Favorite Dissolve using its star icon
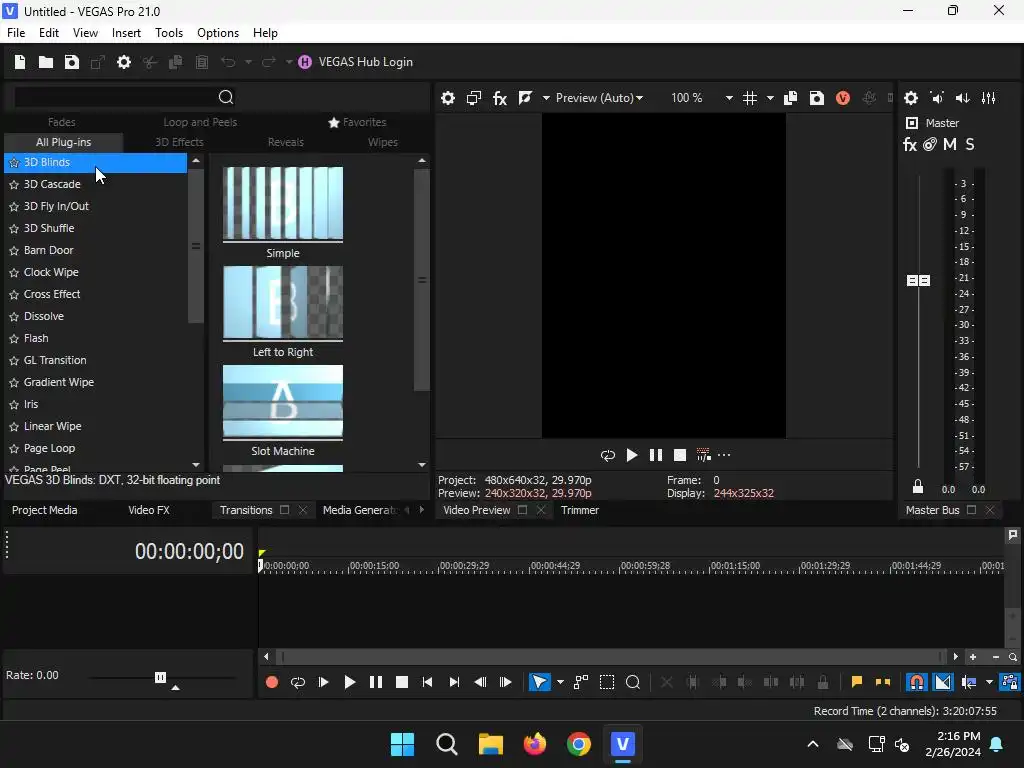Screen dimensions: 1024x768 14,317
